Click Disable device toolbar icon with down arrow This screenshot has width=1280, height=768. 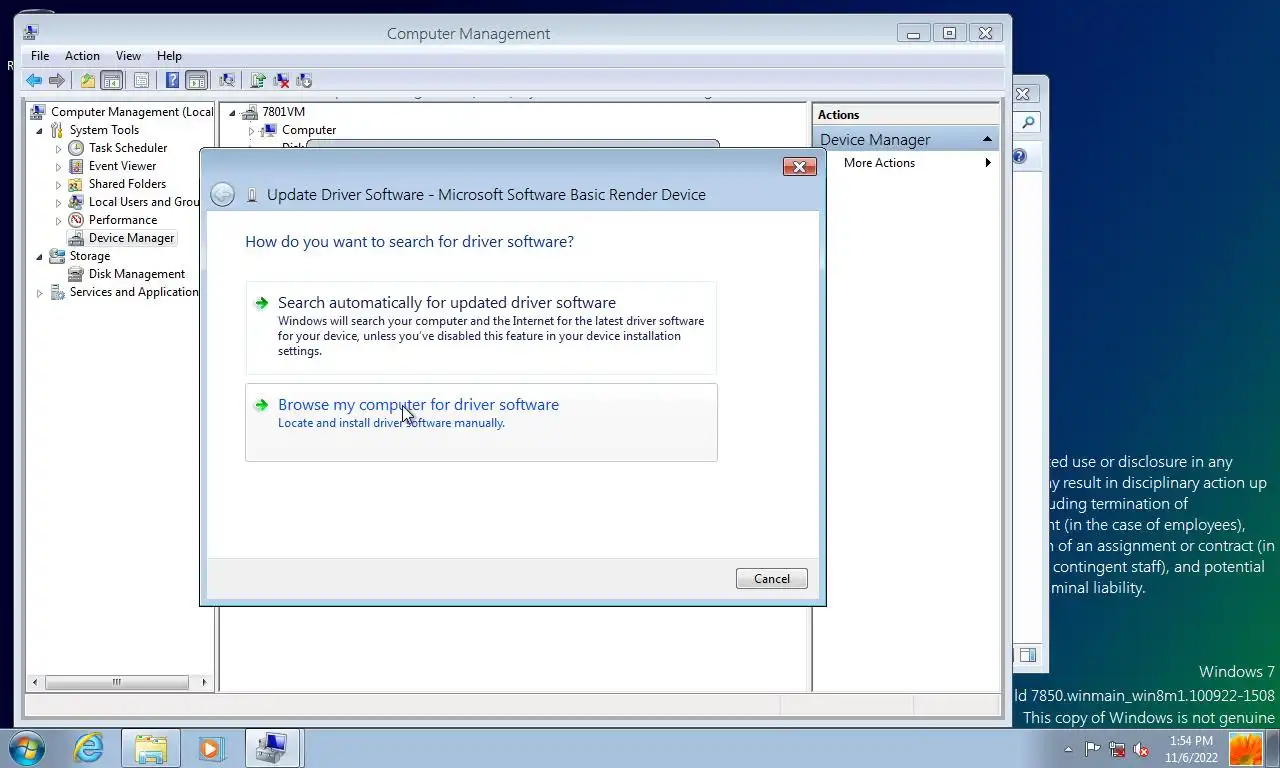[x=304, y=80]
